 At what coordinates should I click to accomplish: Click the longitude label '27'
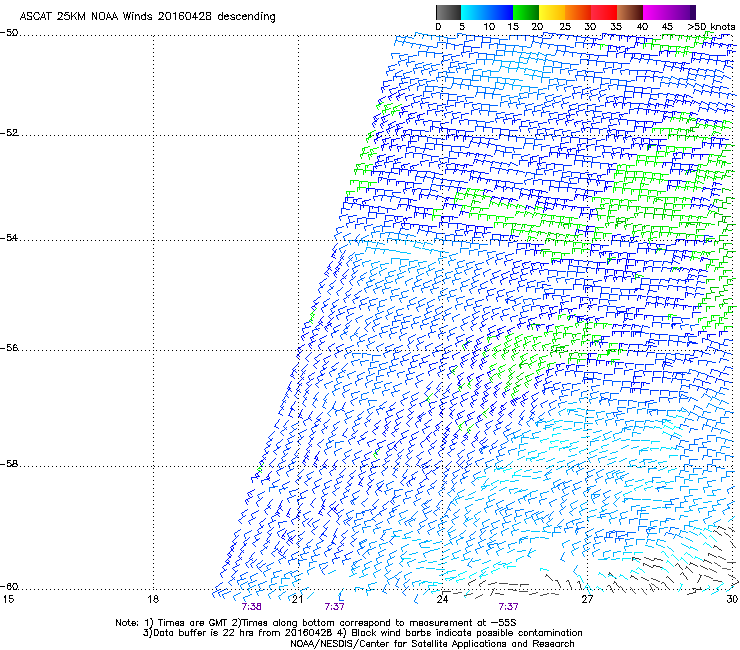pos(587,599)
